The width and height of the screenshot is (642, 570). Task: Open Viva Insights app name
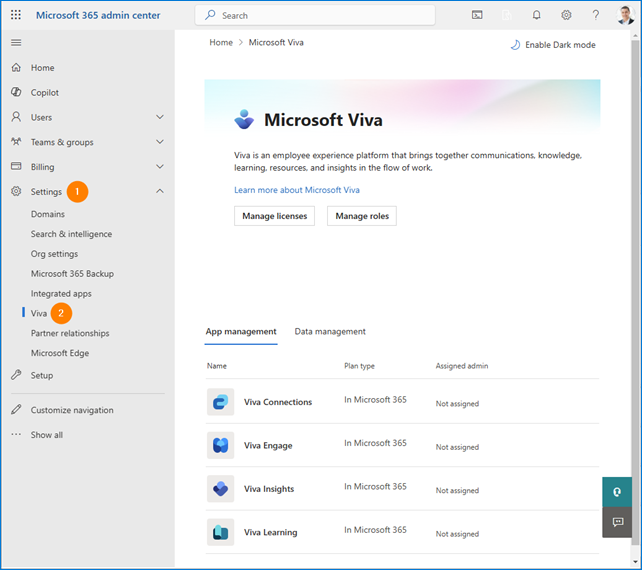(269, 489)
